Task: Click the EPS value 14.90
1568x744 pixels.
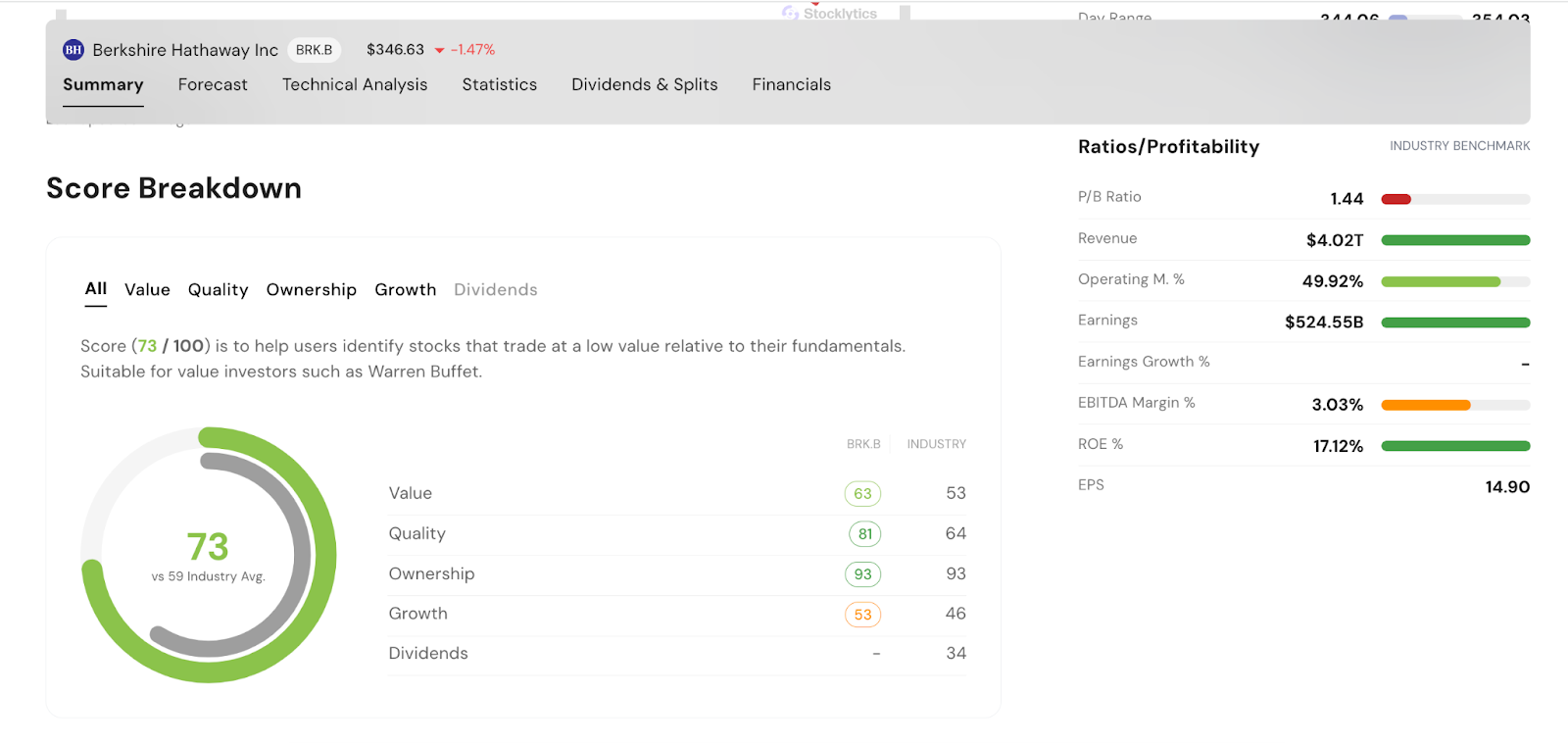Action: pos(1507,487)
